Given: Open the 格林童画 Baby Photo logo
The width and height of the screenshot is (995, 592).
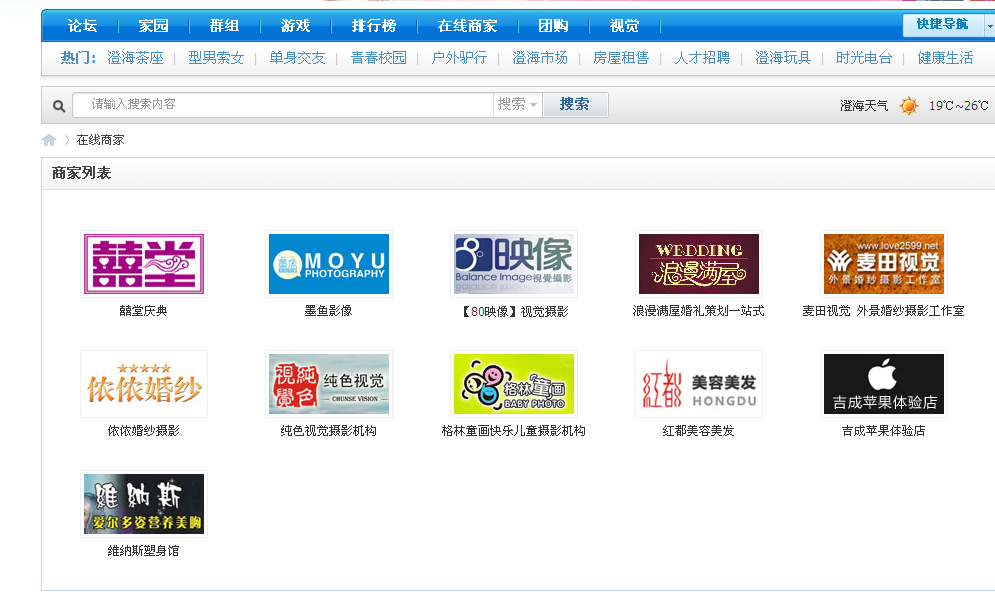Looking at the screenshot, I should click(514, 384).
